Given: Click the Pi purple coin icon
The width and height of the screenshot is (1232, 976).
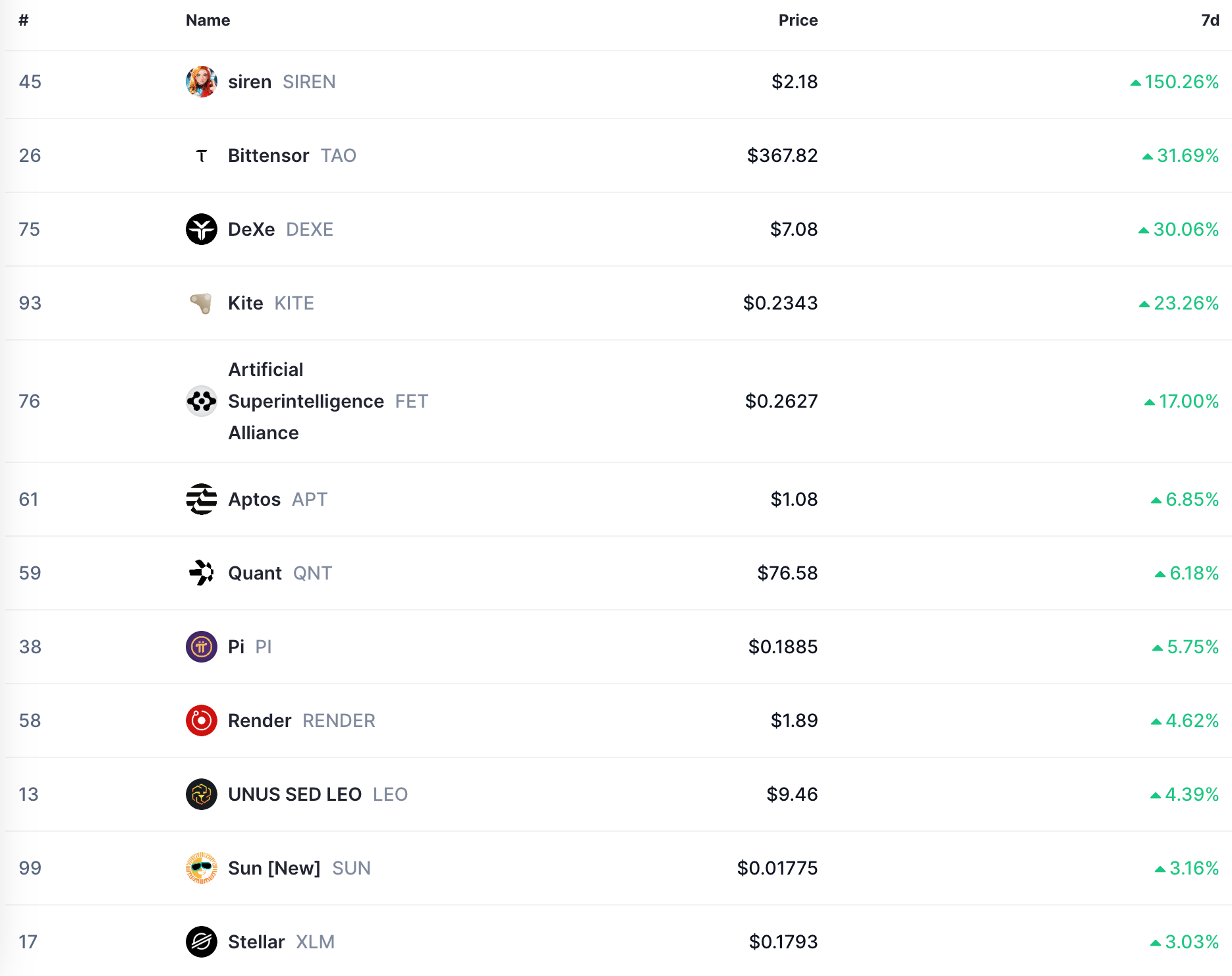Looking at the screenshot, I should coord(202,647).
